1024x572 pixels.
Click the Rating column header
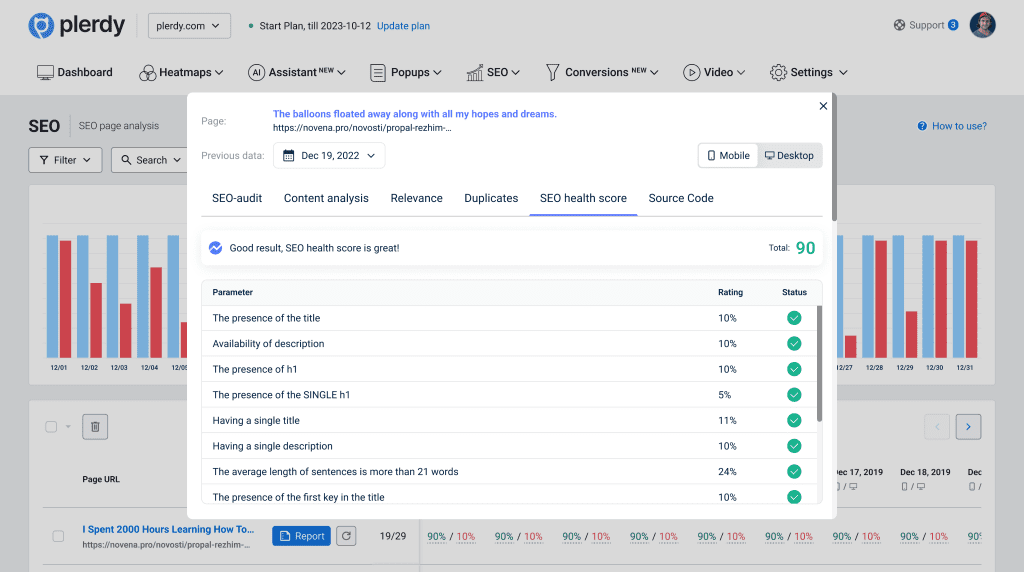coord(730,293)
